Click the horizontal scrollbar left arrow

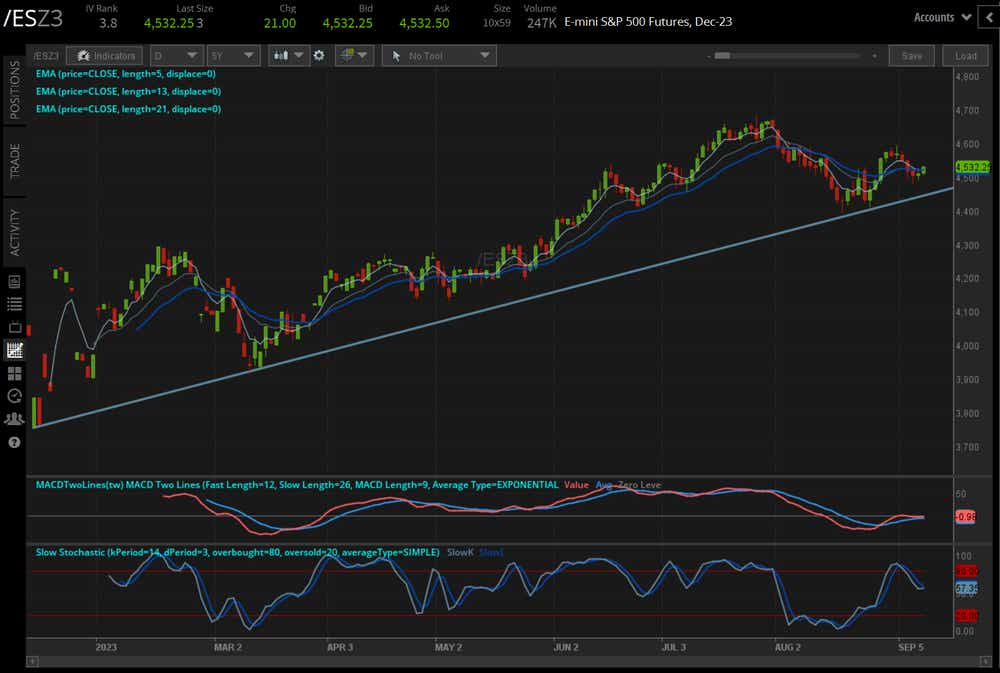pyautogui.click(x=32, y=662)
